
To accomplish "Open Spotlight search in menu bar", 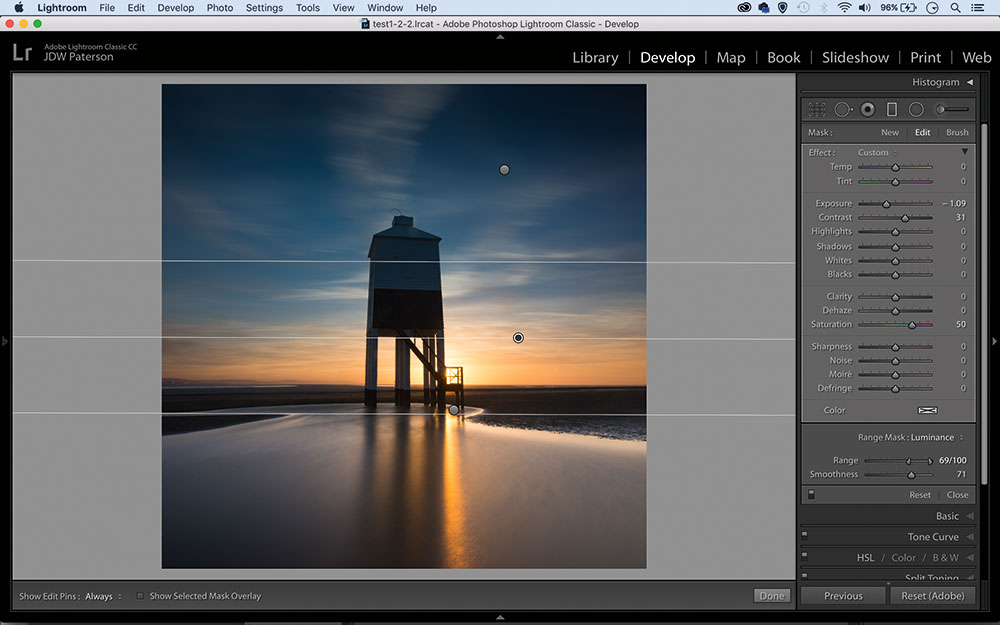I will coord(955,8).
